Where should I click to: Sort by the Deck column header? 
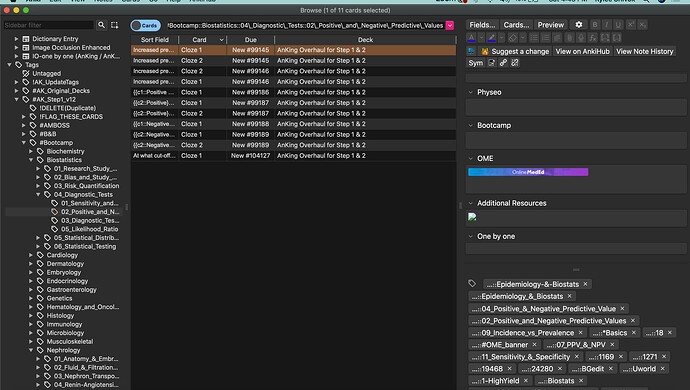tap(365, 40)
